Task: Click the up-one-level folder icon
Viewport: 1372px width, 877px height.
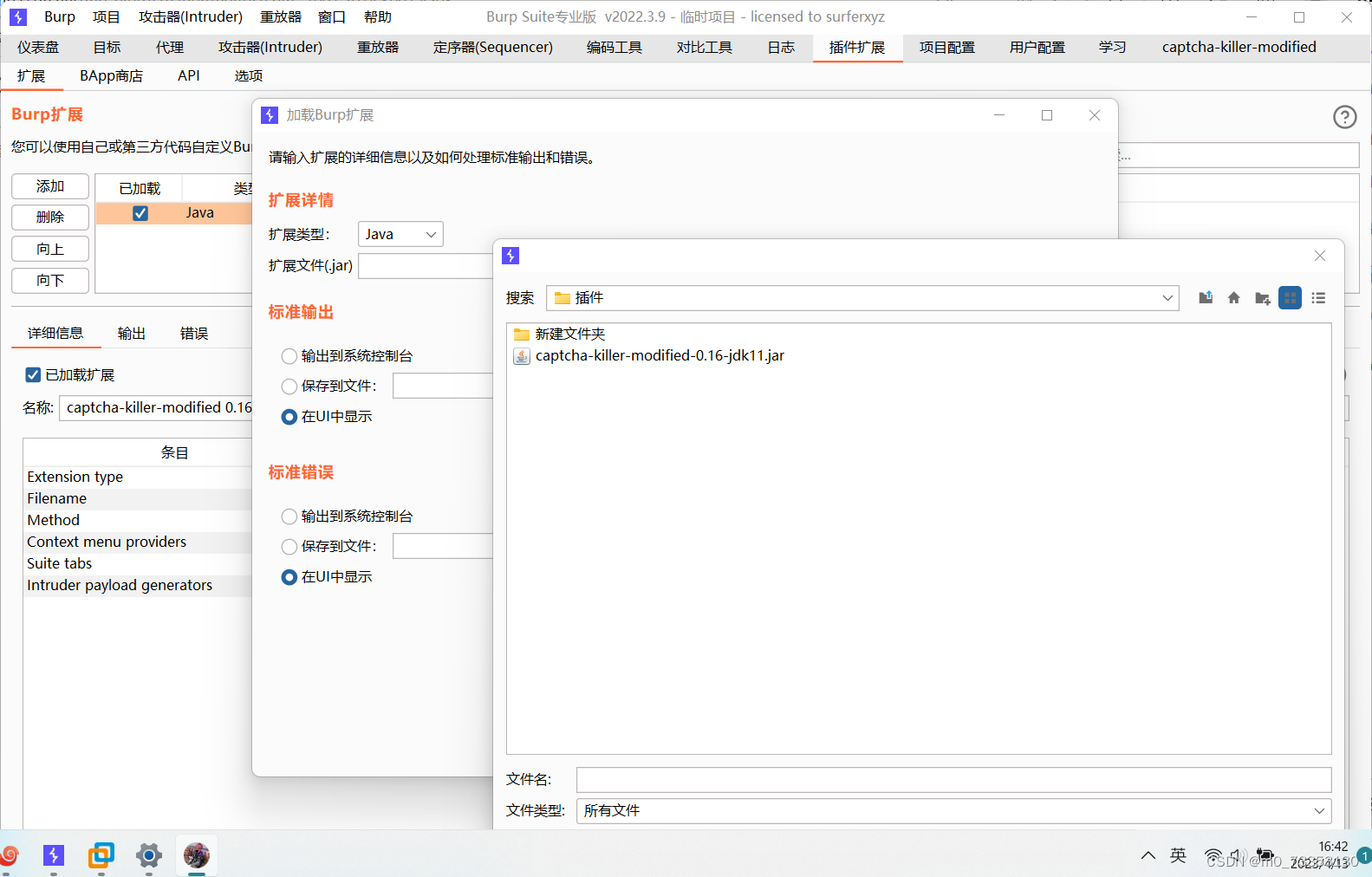Action: point(1206,298)
